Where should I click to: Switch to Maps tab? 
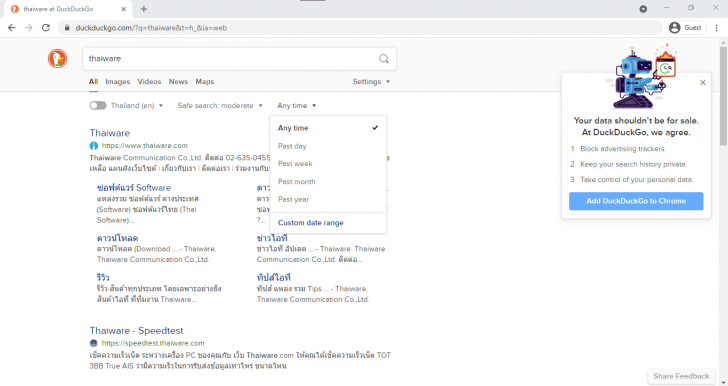tap(205, 82)
